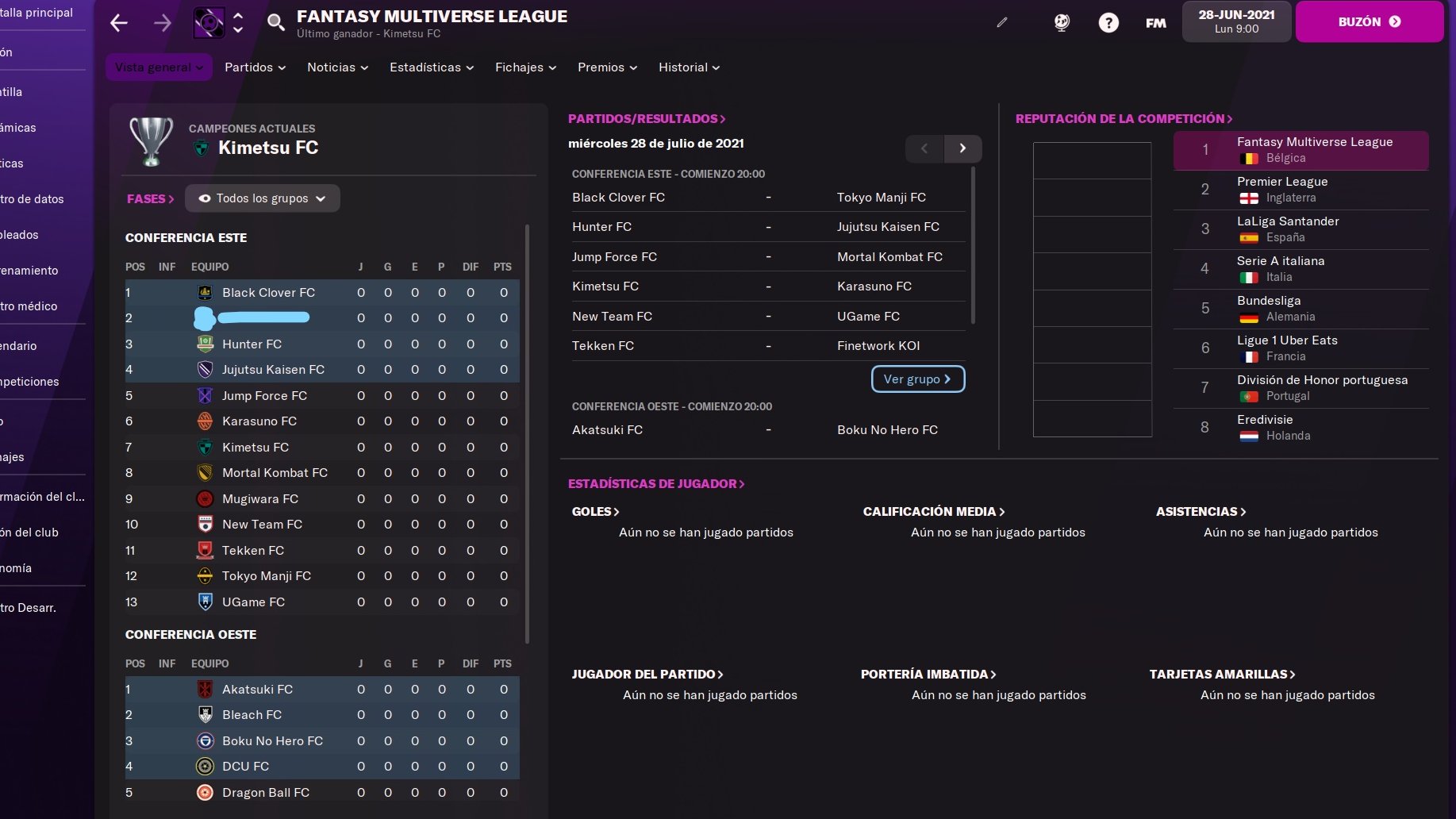1456x819 pixels.
Task: Open the FASES link
Action: pyautogui.click(x=150, y=199)
